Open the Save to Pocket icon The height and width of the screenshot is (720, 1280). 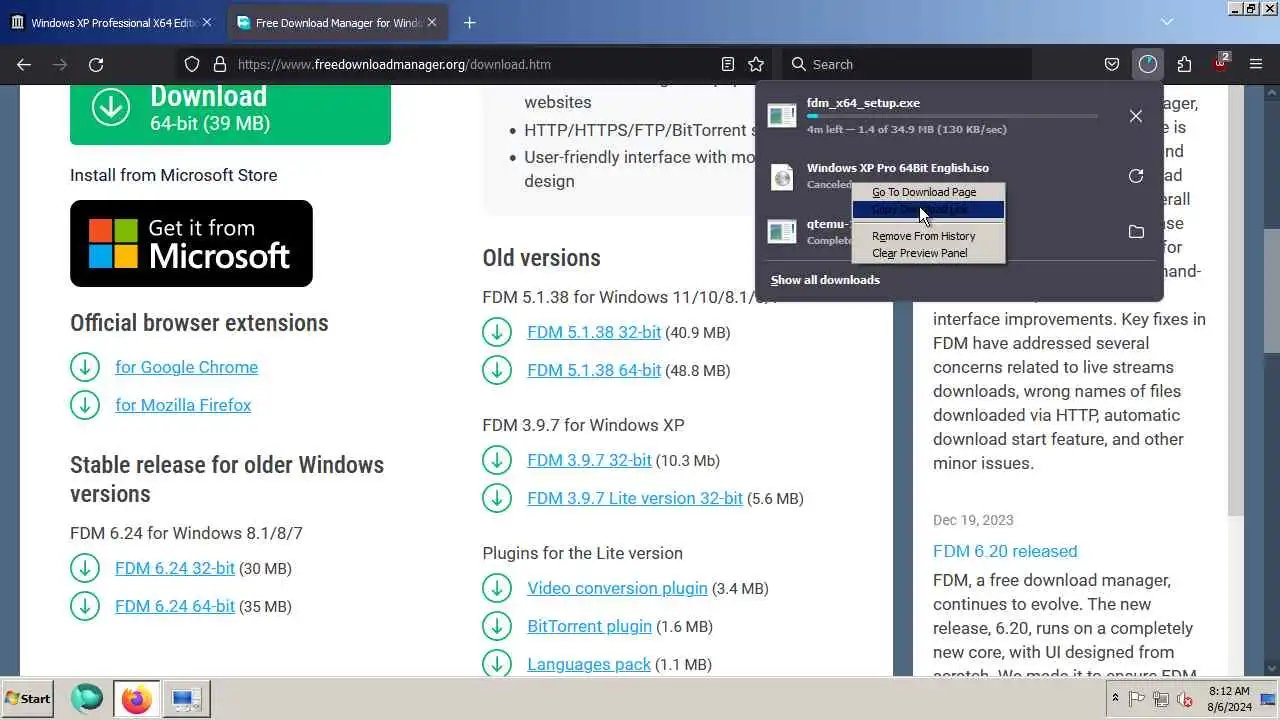click(1111, 64)
